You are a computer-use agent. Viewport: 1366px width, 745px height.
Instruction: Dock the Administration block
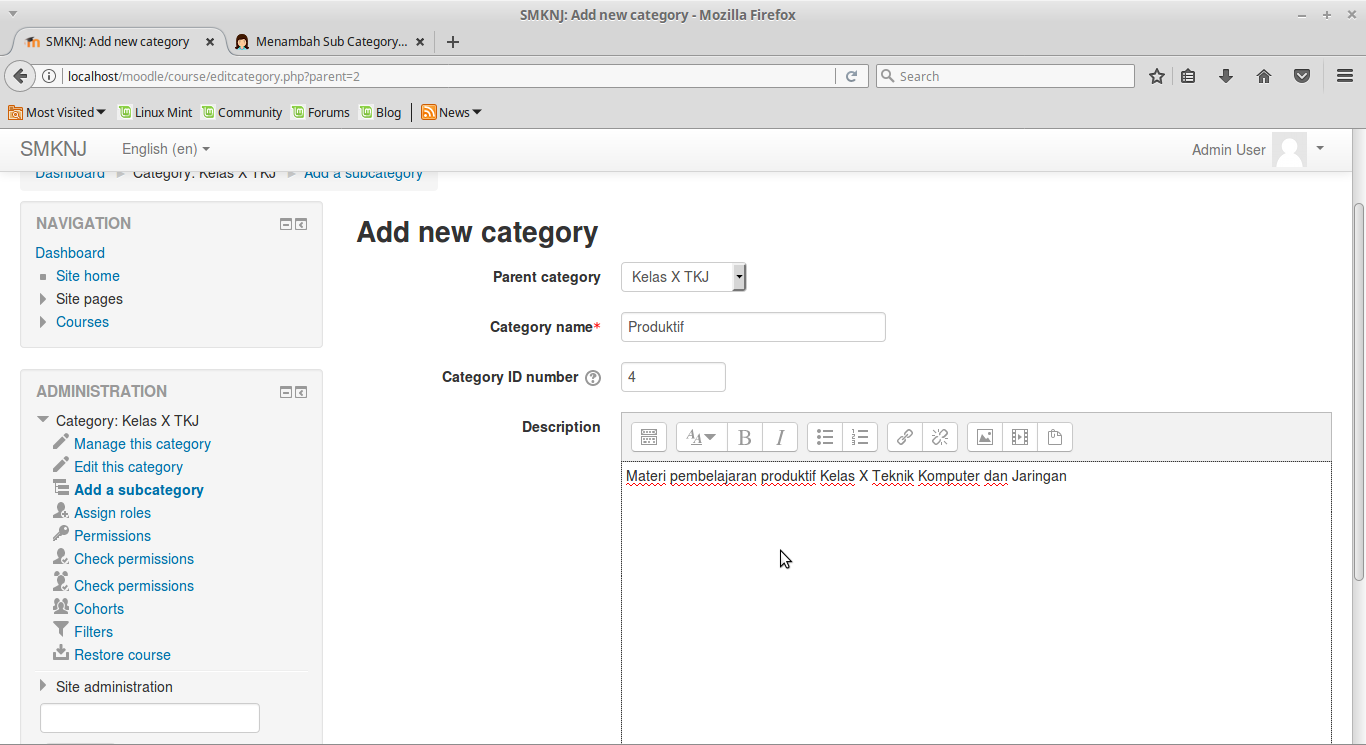(301, 393)
